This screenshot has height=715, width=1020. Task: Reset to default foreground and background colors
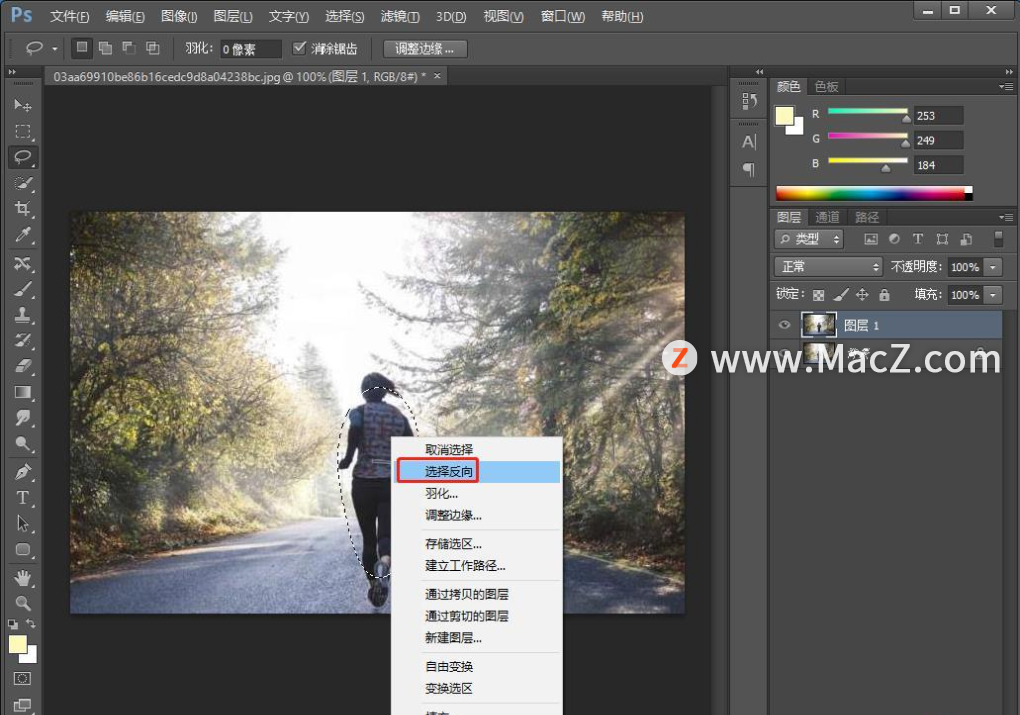click(x=13, y=625)
